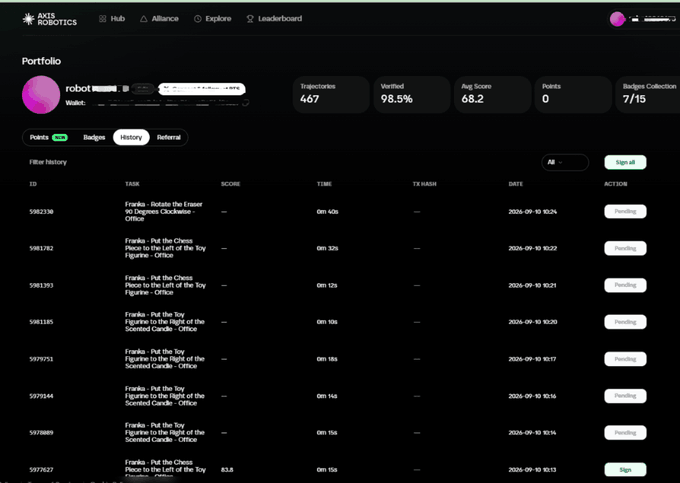Click ID 5977627 in the table
Viewport: 680px width, 483px height.
coord(41,470)
